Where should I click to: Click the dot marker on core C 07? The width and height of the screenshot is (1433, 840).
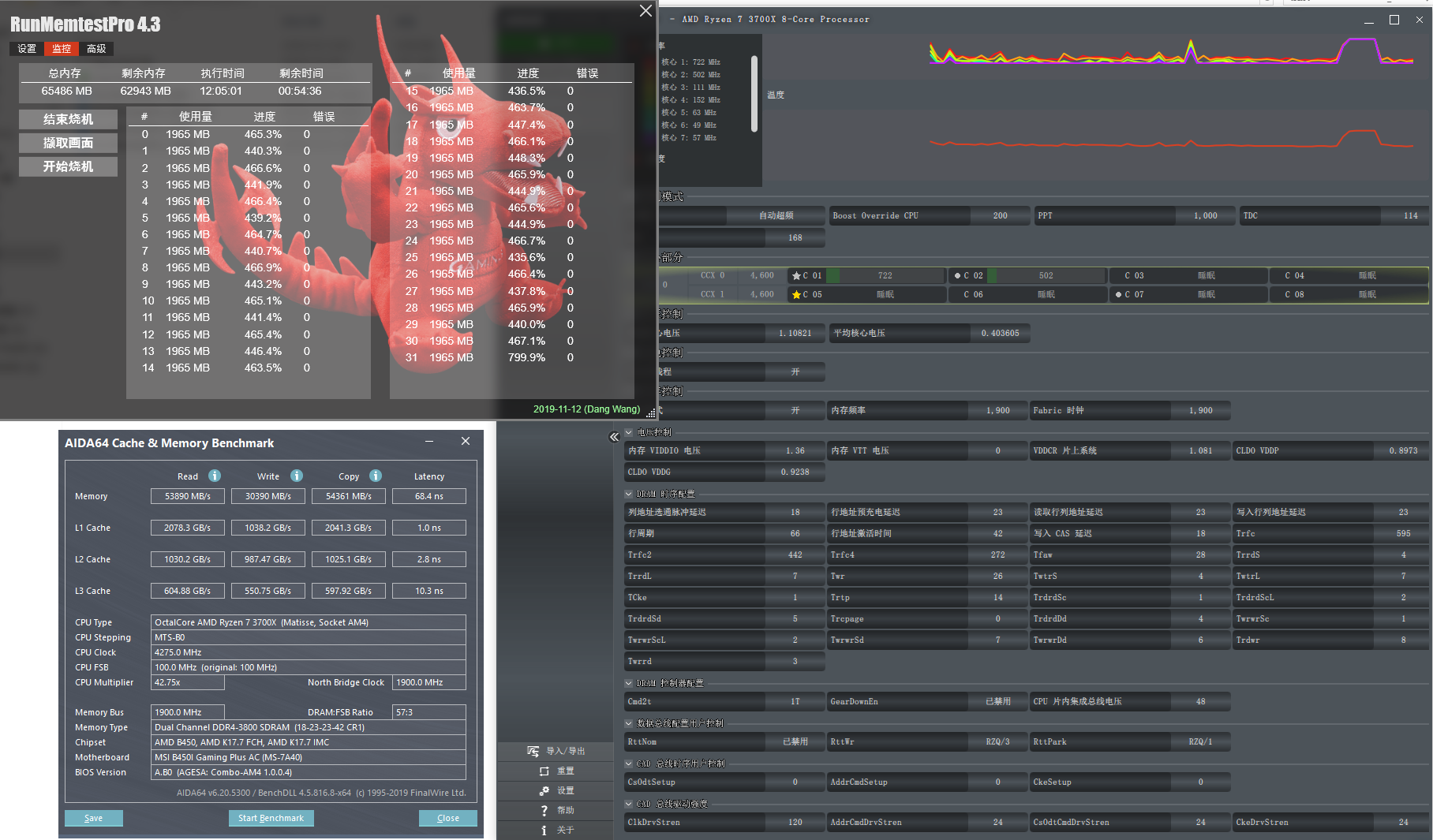point(1118,295)
